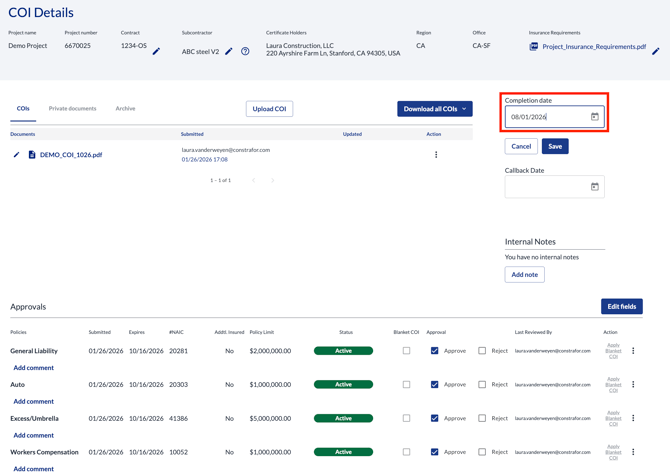Click the Upload COI button
The width and height of the screenshot is (670, 475).
(269, 109)
